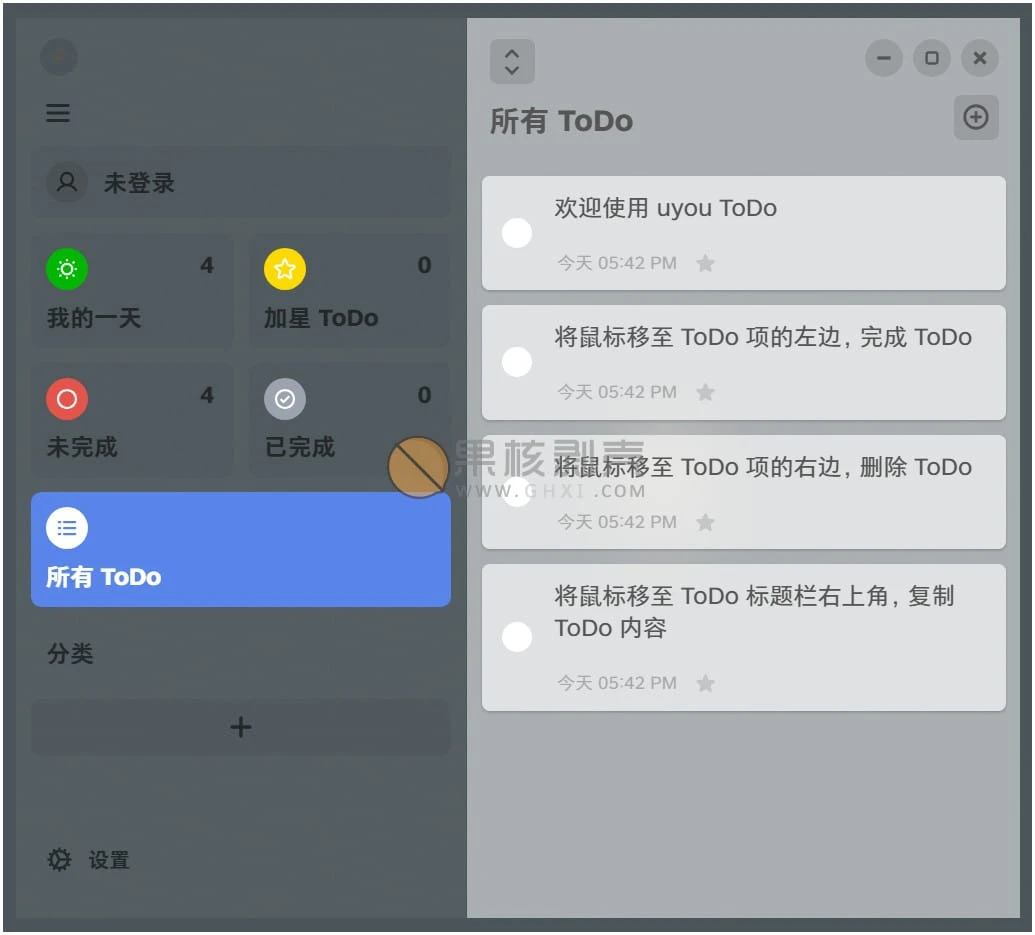The image size is (1035, 935).
Task: Select the 所有 ToDo list
Action: (240, 549)
